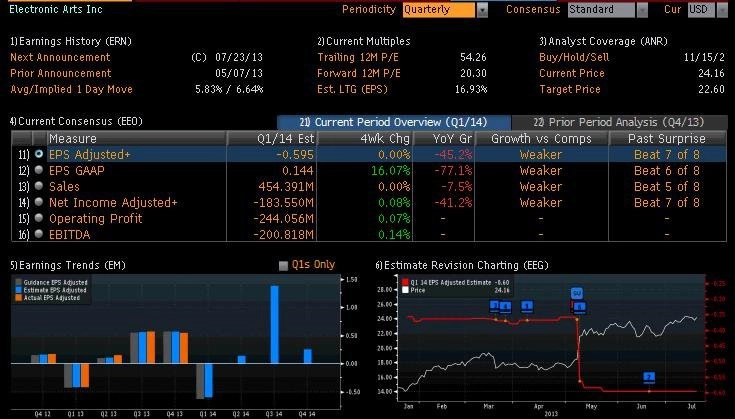Click the Electronic Arts Inc title

[56, 9]
